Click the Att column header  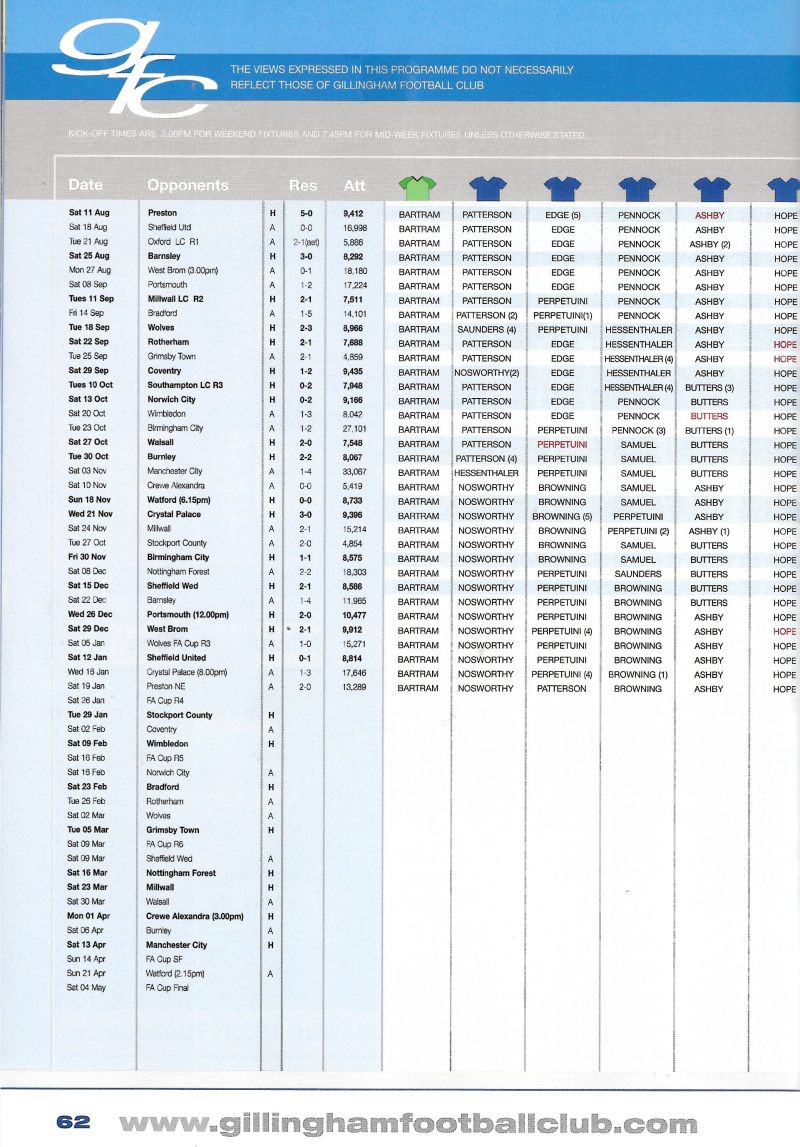tap(355, 186)
